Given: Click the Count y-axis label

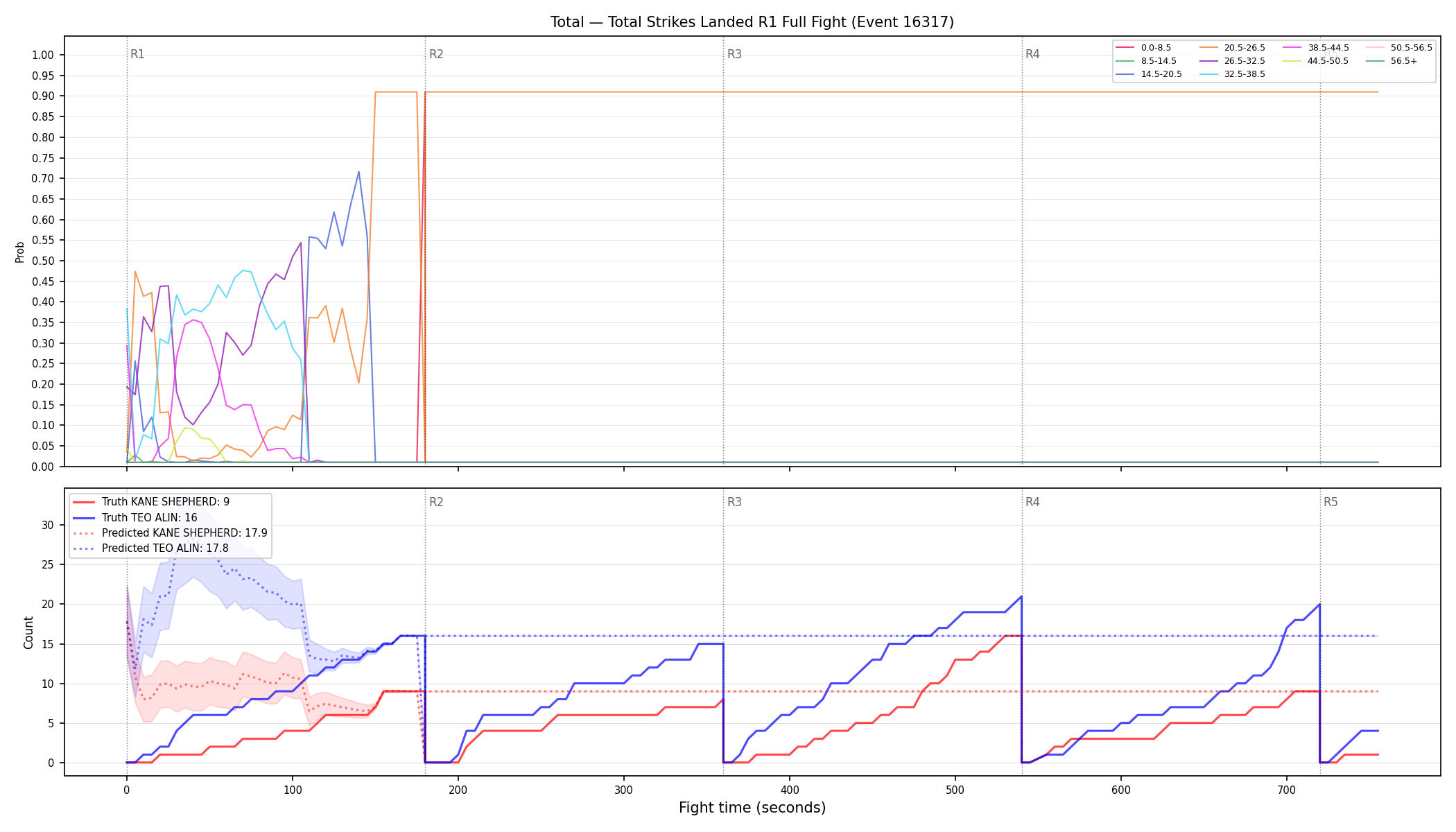Looking at the screenshot, I should (28, 632).
